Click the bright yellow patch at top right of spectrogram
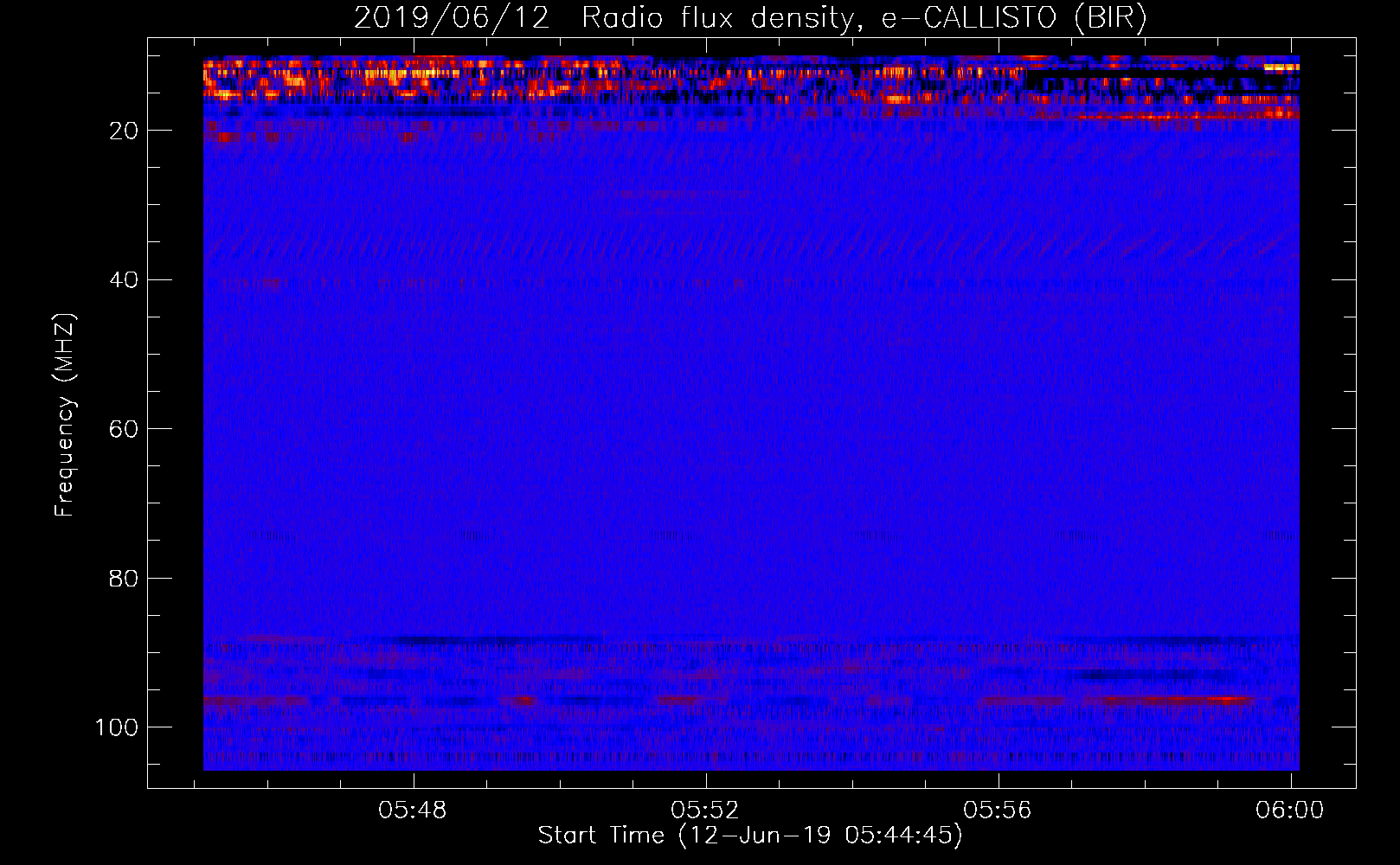 click(x=1281, y=67)
